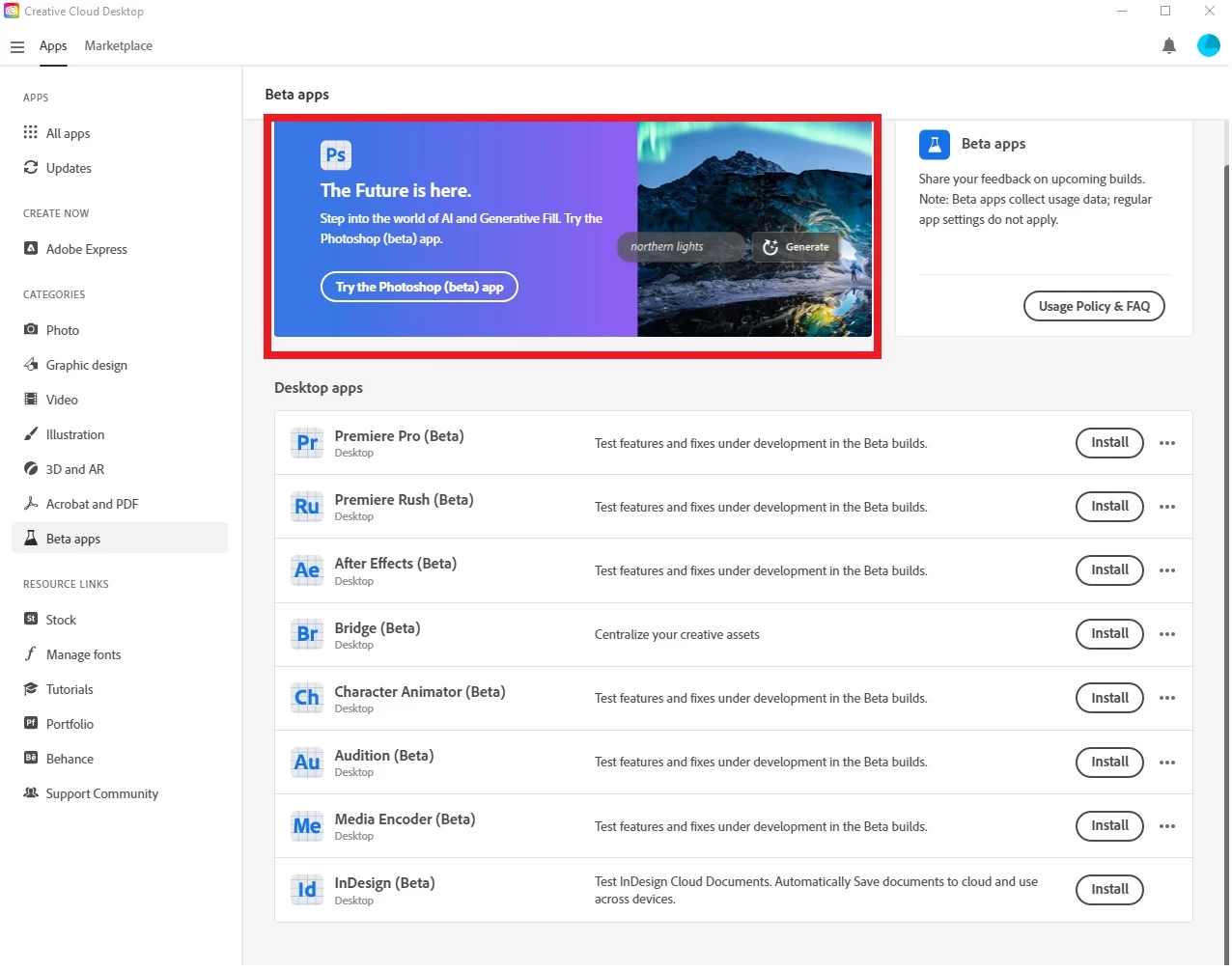Click the Bridge (Beta) title text

(x=377, y=628)
